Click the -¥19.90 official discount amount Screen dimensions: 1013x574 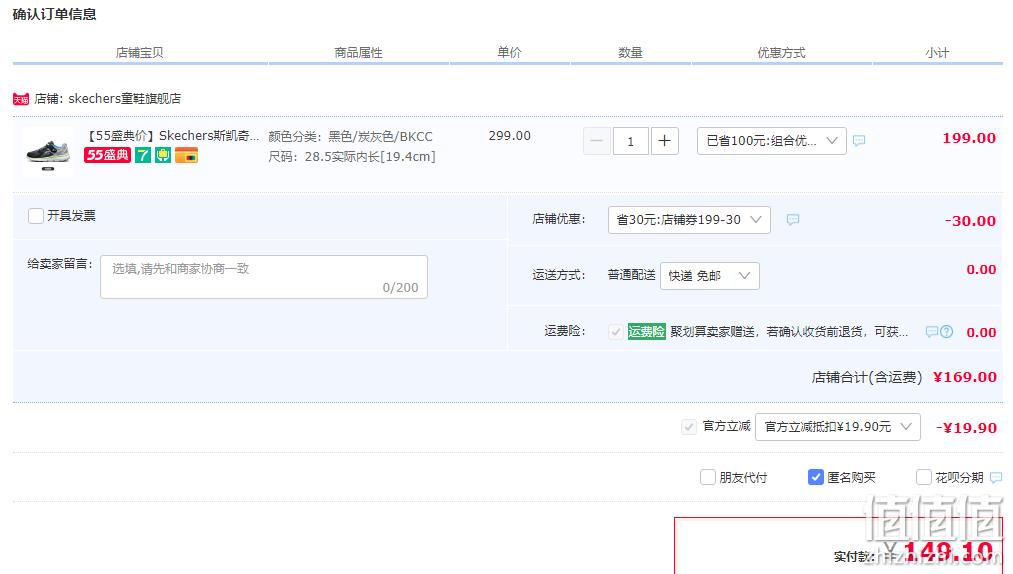click(x=966, y=428)
